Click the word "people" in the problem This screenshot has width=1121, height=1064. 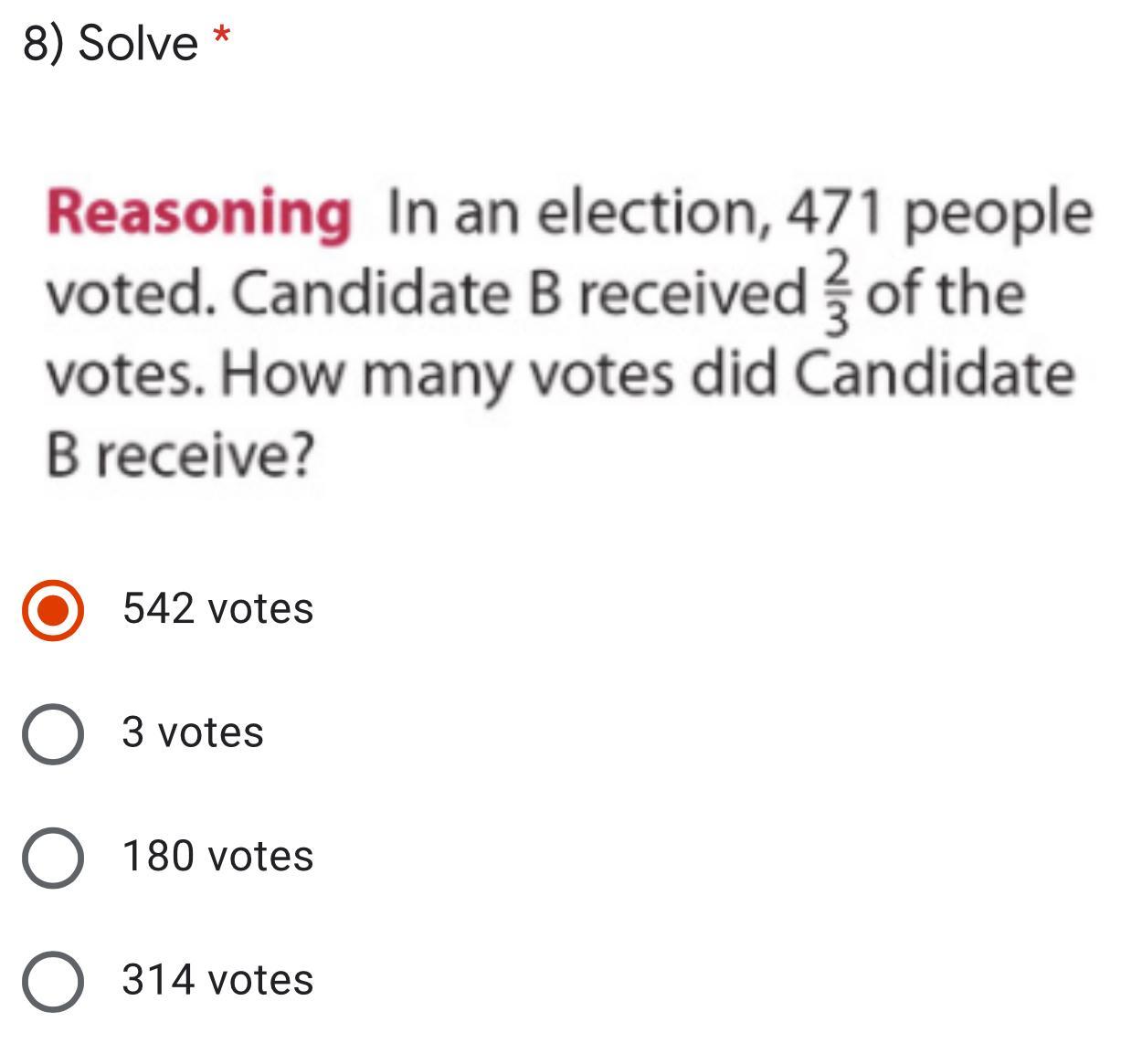(x=998, y=215)
